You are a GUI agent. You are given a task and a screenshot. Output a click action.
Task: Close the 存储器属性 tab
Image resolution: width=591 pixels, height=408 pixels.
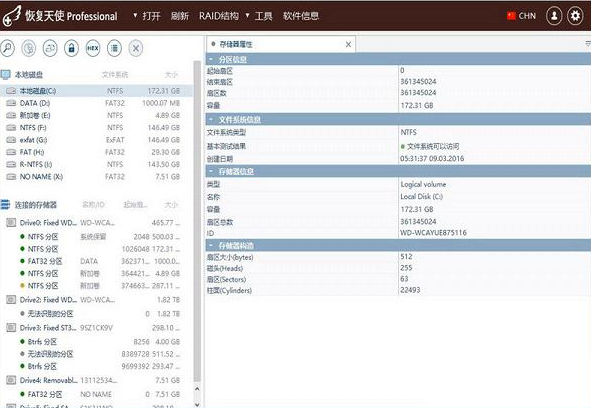click(x=348, y=44)
